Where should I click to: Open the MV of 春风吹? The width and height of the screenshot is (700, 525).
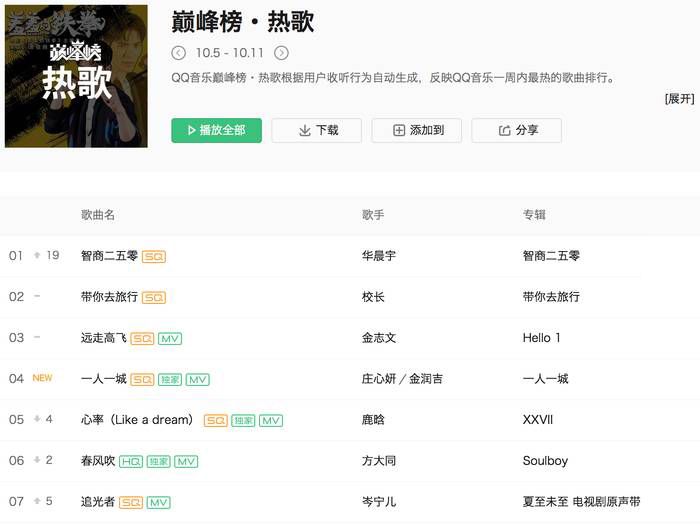click(186, 462)
